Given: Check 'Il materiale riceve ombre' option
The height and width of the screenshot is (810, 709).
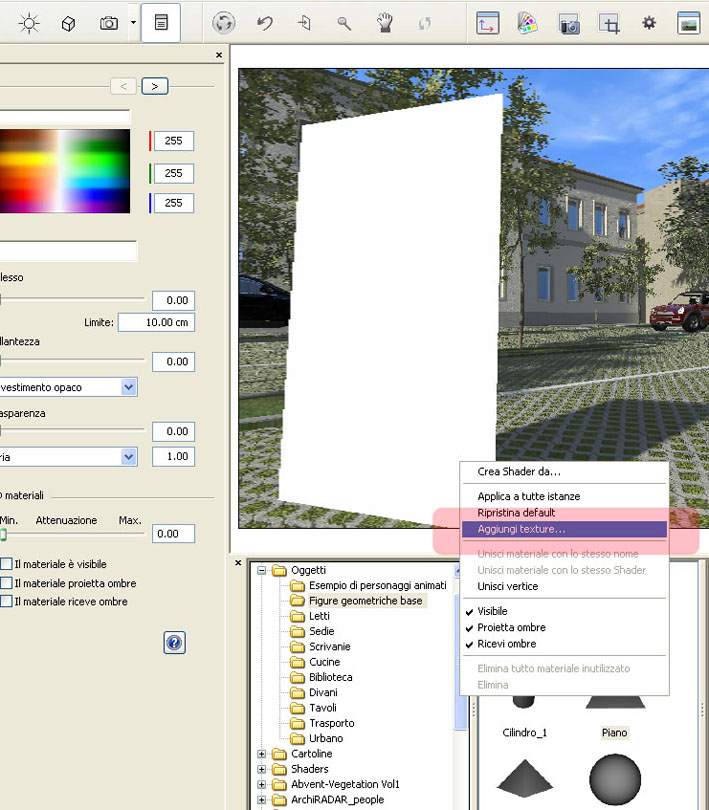Looking at the screenshot, I should 6,602.
